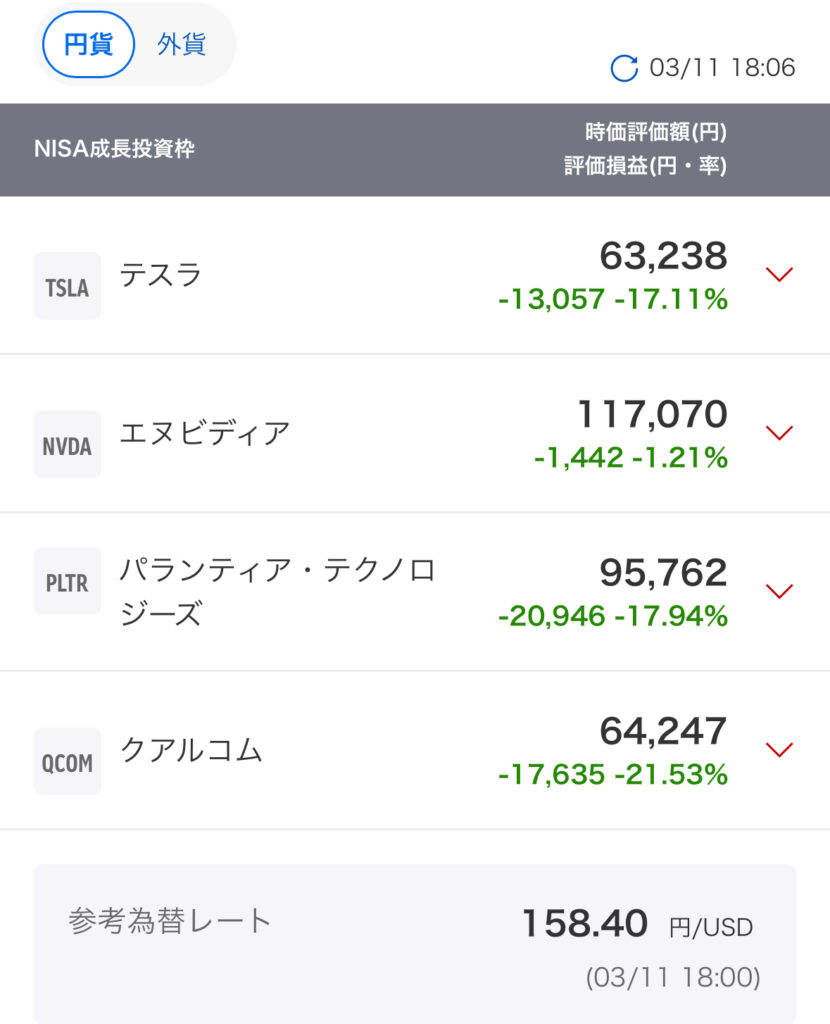Screen dimensions: 830x1024
Task: Expand the Palantir Technologies row chevron
Action: 778,591
